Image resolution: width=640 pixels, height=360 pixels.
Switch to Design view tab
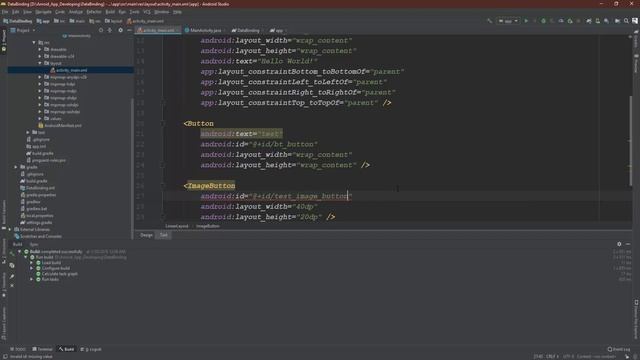147,235
